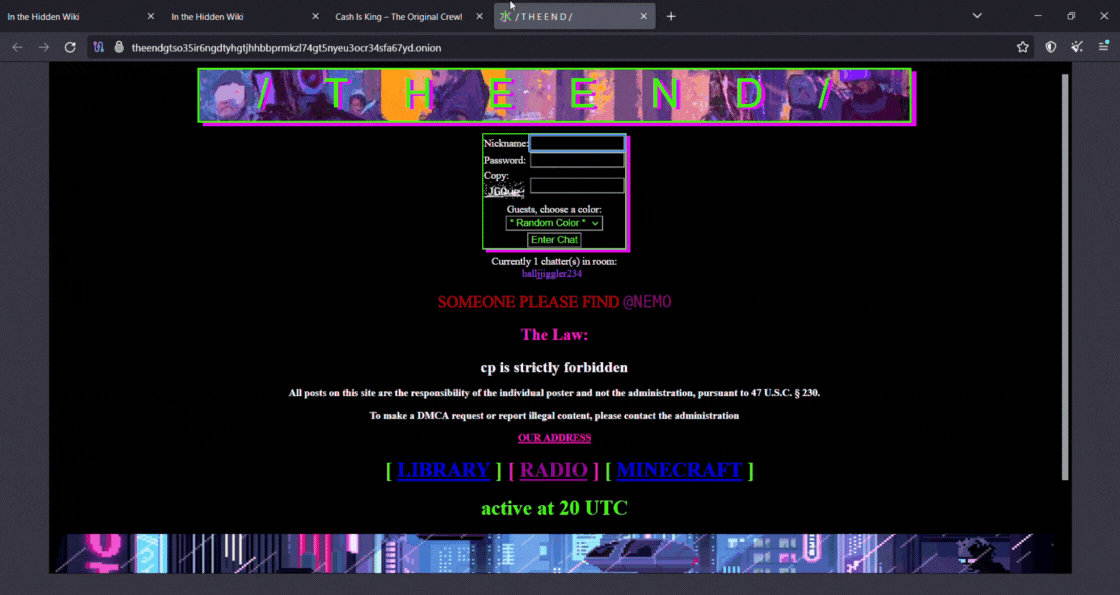Click the captcha image
Image resolution: width=1120 pixels, height=595 pixels.
tap(504, 191)
